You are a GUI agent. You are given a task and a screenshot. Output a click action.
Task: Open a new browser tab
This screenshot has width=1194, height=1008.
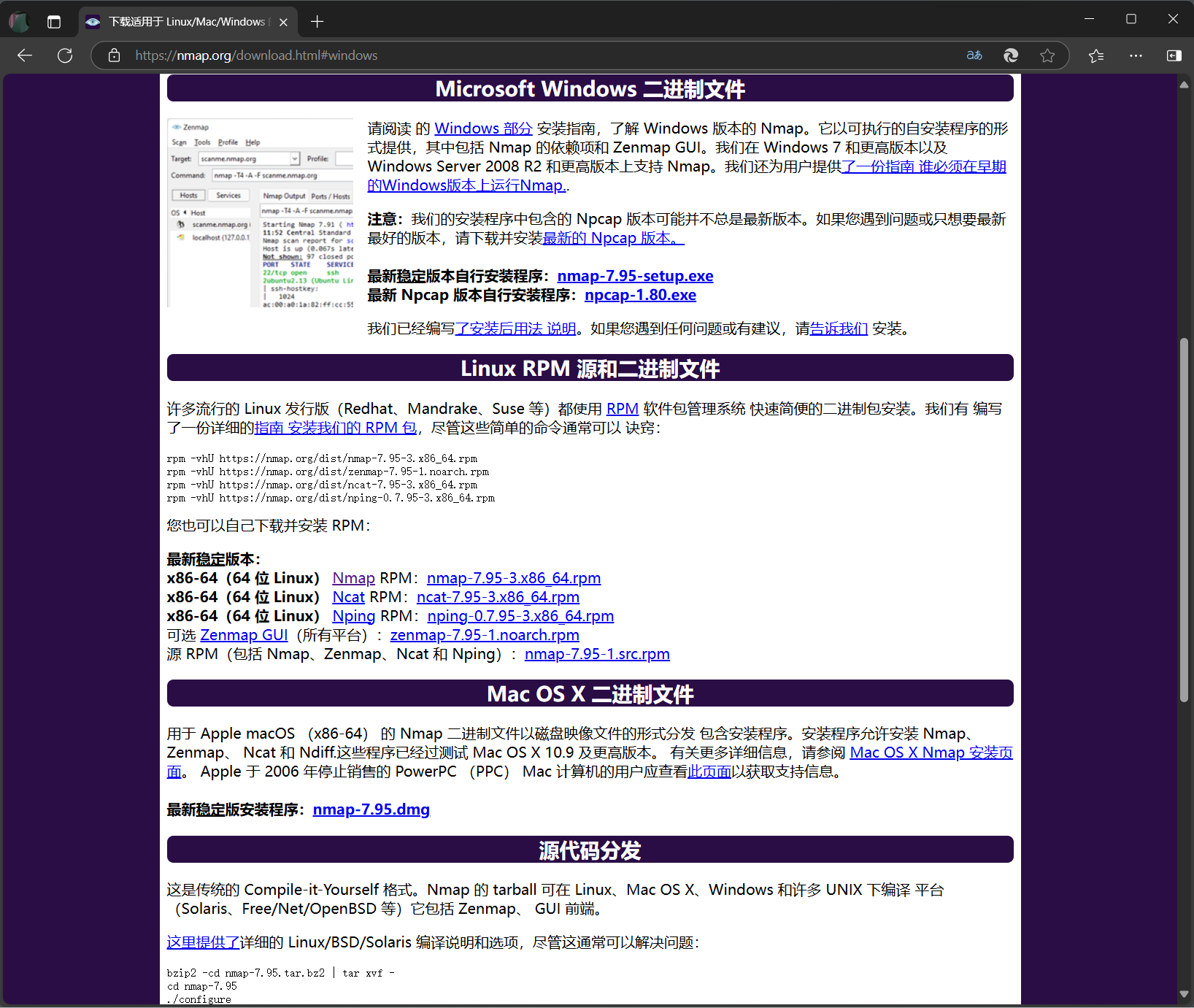click(x=317, y=22)
